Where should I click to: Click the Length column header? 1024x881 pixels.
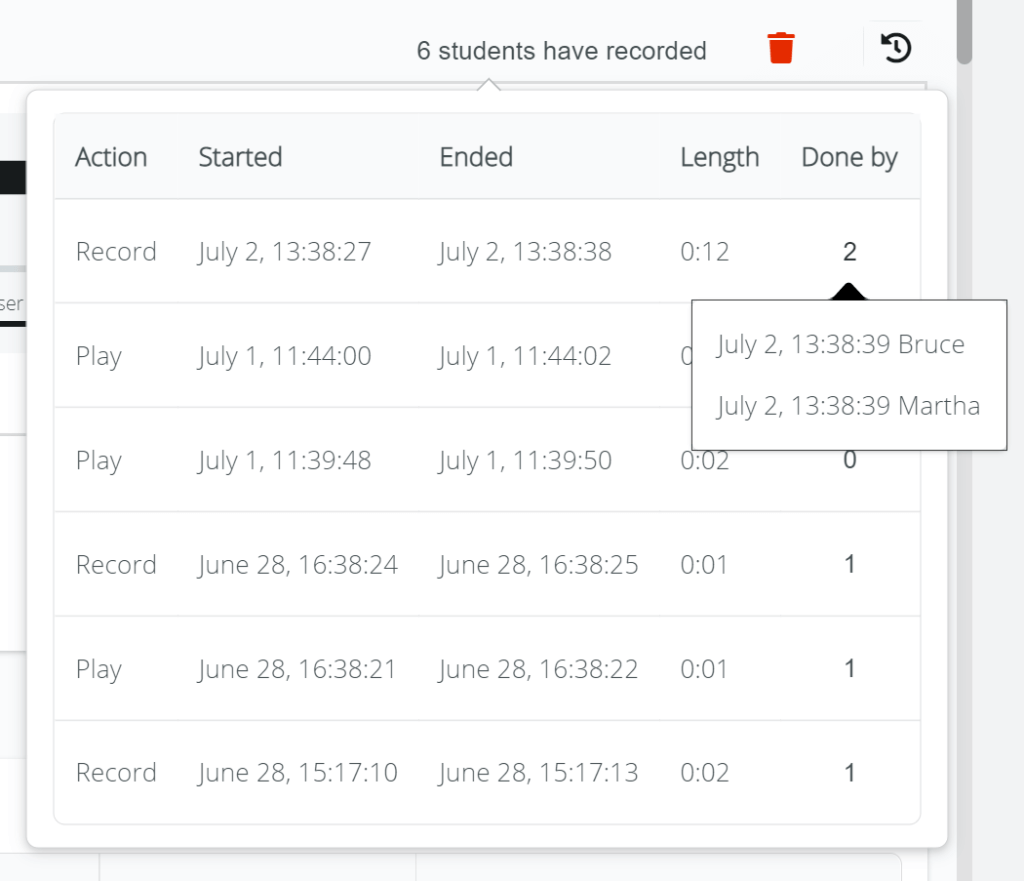[x=719, y=157]
